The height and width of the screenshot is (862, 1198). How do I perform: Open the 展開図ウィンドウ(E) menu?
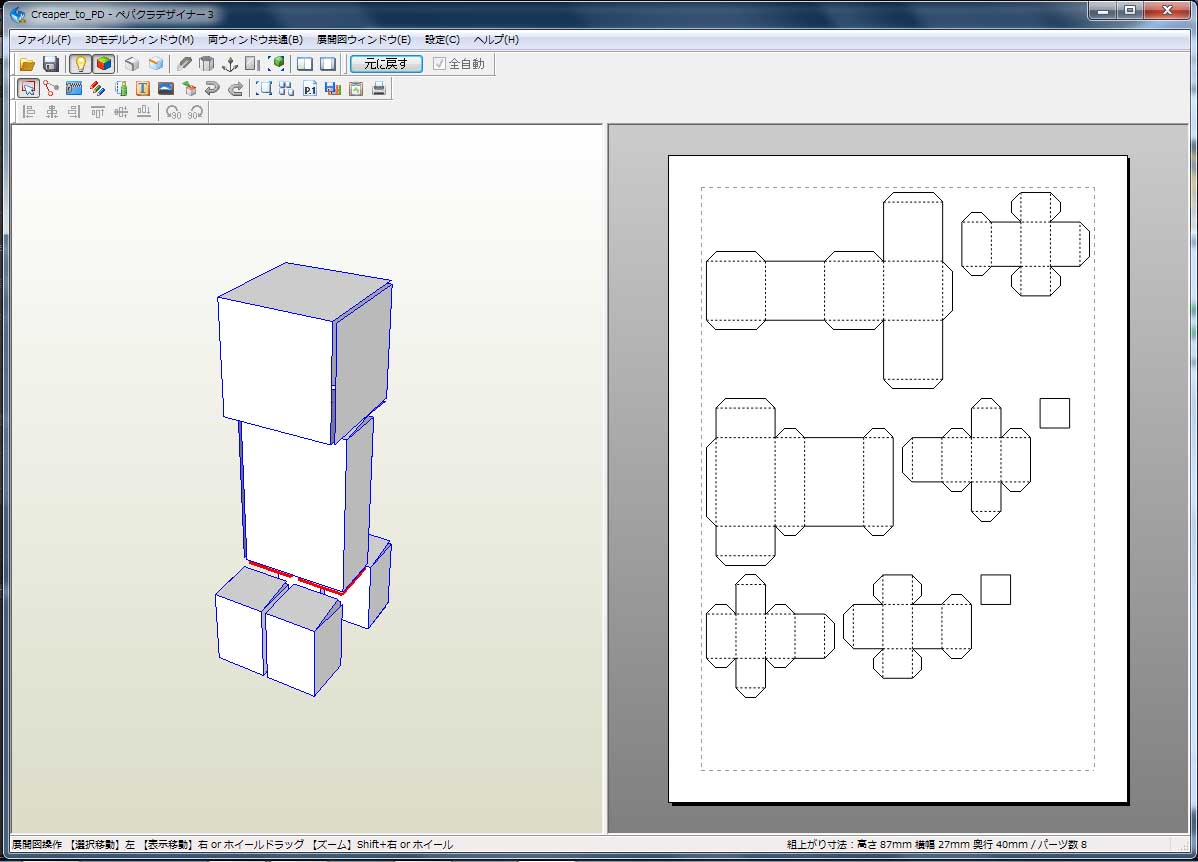[x=364, y=40]
